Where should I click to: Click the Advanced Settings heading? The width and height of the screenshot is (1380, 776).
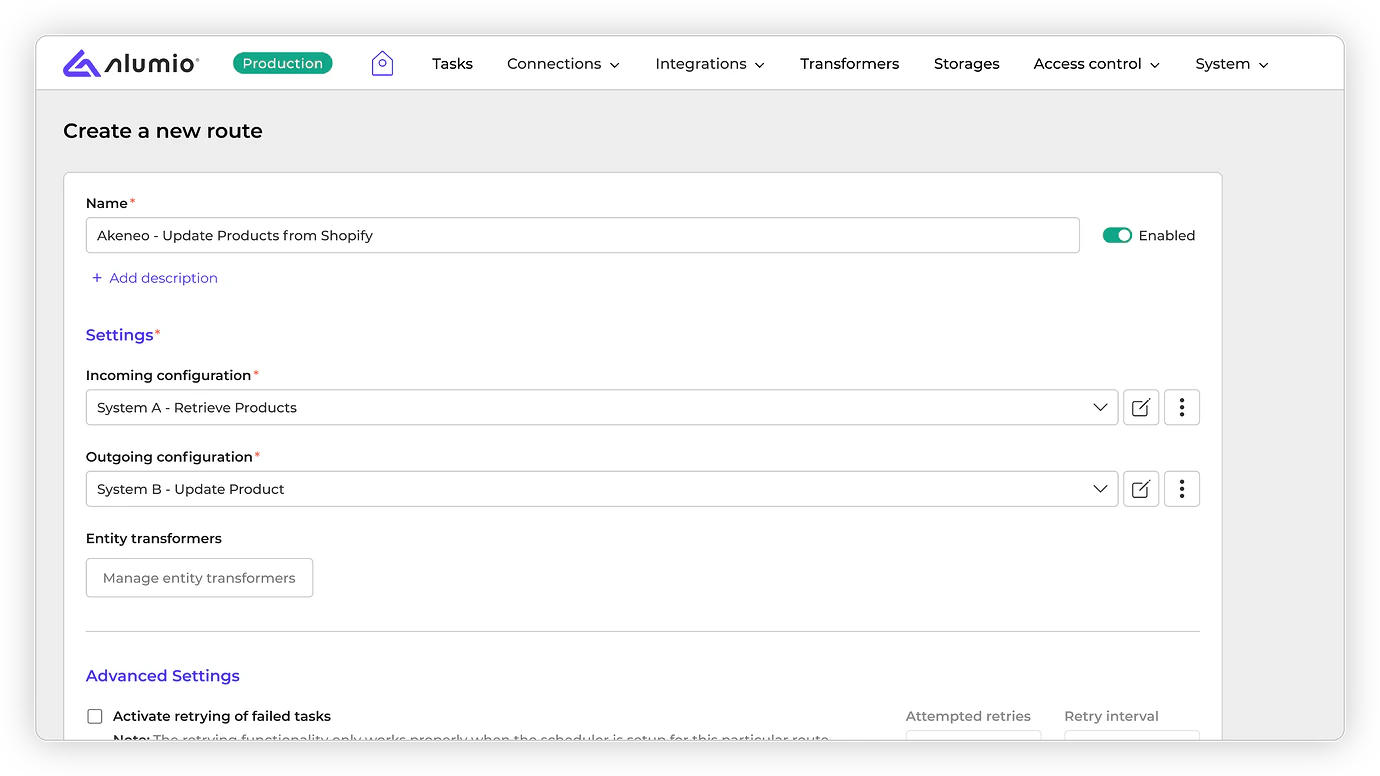(x=163, y=676)
